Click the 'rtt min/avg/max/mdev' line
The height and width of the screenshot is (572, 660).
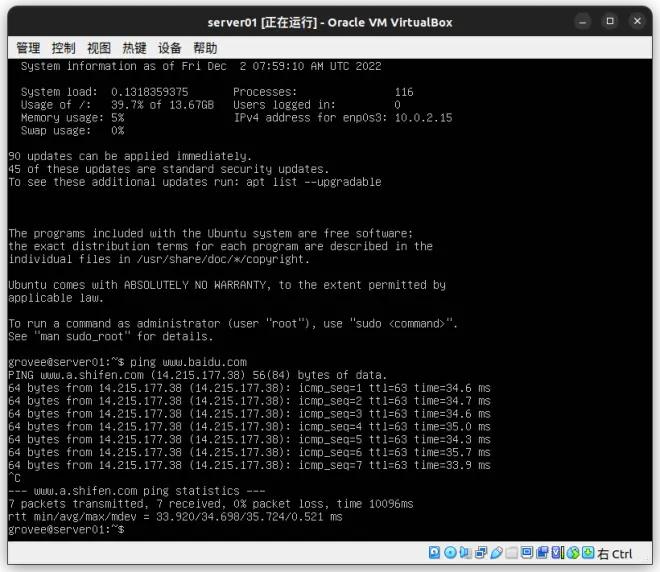(x=175, y=516)
